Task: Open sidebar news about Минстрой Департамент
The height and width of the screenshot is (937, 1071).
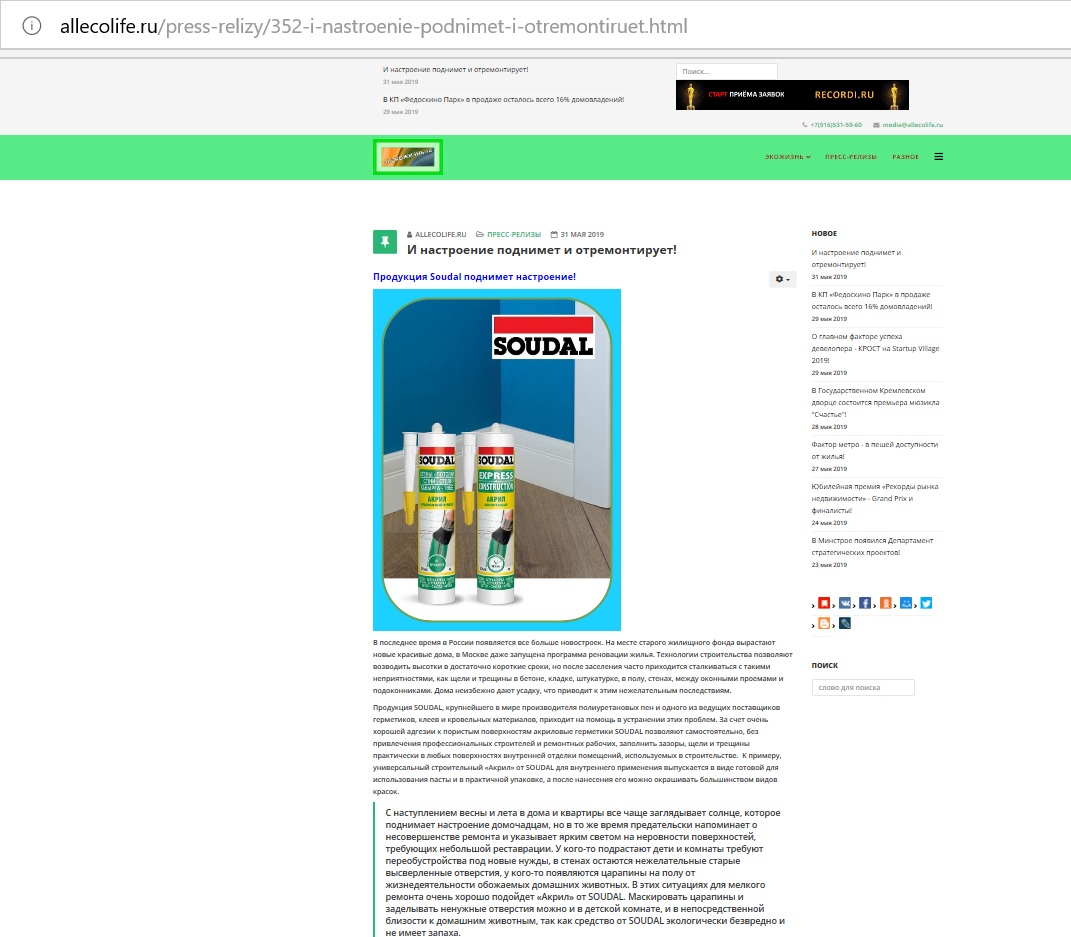Action: (872, 546)
